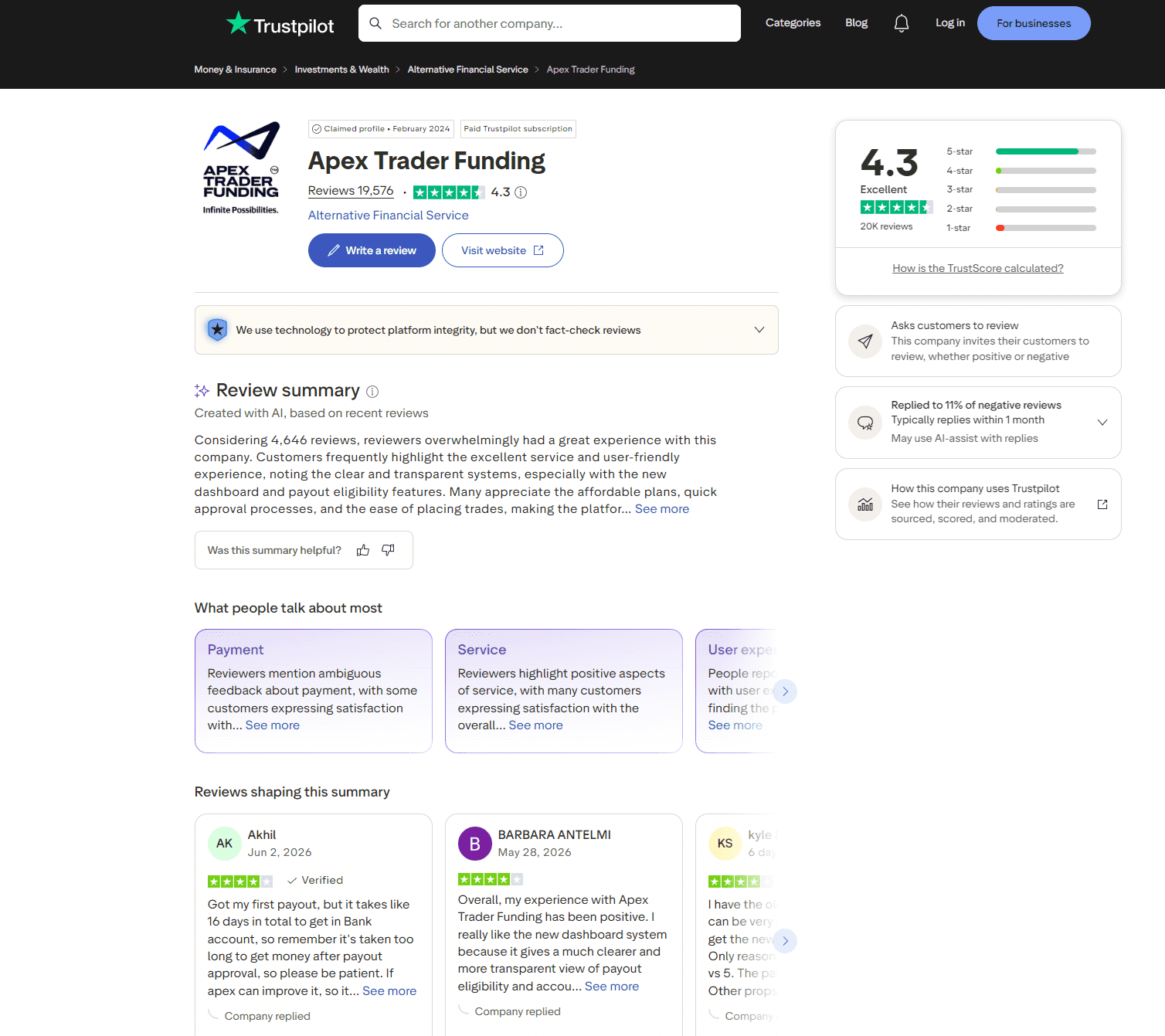The width and height of the screenshot is (1165, 1036).
Task: Click Log in
Action: pyautogui.click(x=950, y=23)
